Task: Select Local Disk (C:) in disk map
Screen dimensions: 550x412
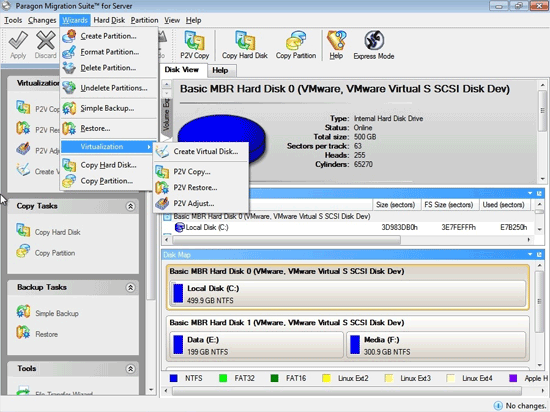Action: coord(347,294)
